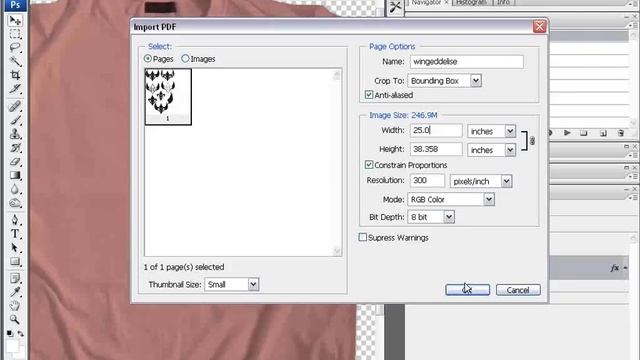This screenshot has height=360, width=640.
Task: Select the Eyedropper tool
Action: (x=15, y=292)
